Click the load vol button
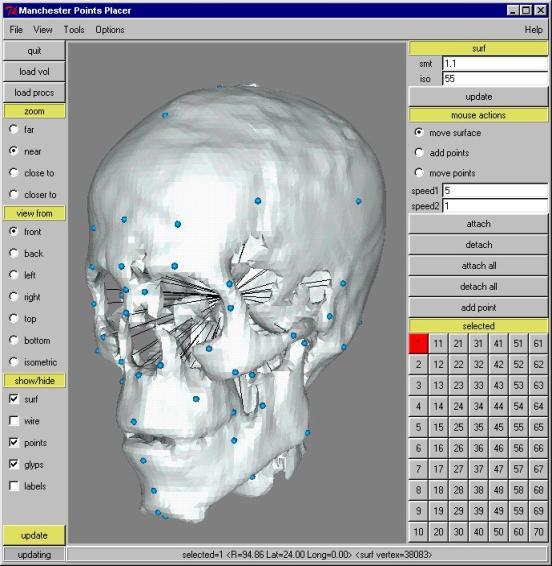This screenshot has height=566, width=552. [x=34, y=71]
